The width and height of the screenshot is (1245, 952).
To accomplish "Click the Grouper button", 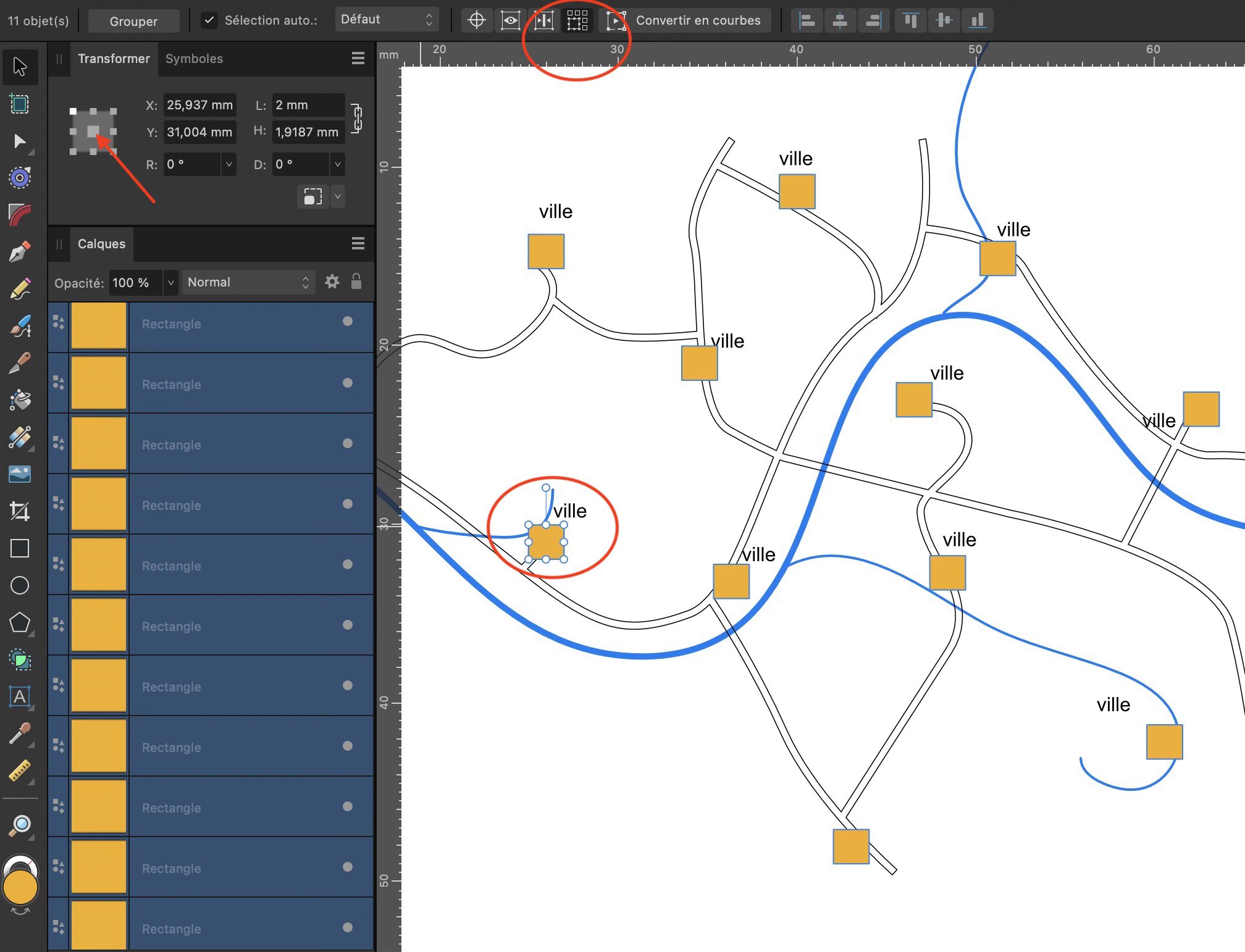I will coord(133,21).
